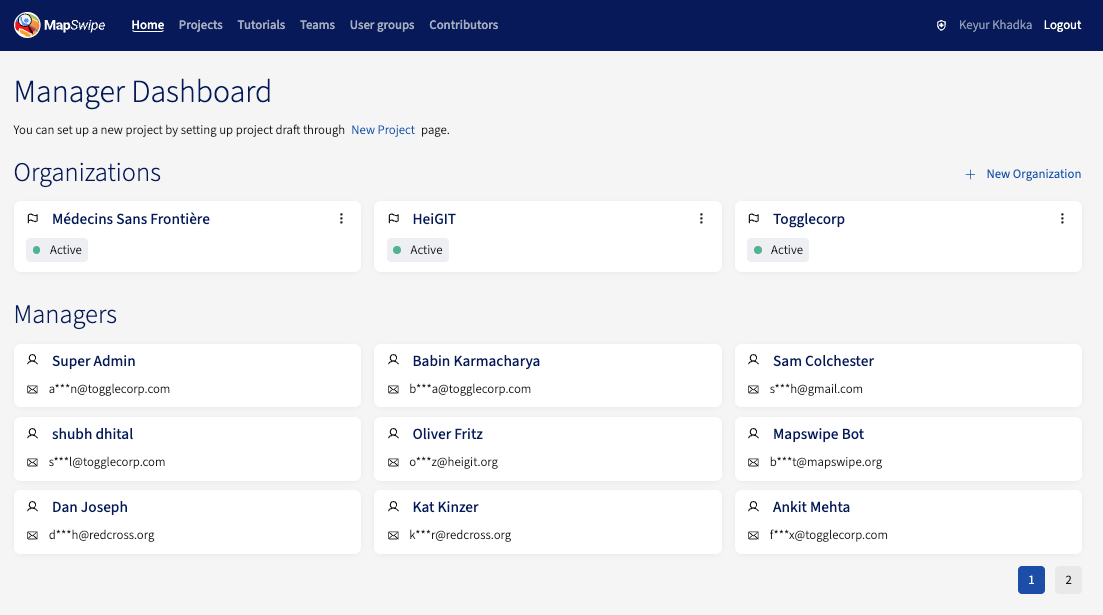Follow the New Project link
The width and height of the screenshot is (1103, 615).
(x=383, y=130)
